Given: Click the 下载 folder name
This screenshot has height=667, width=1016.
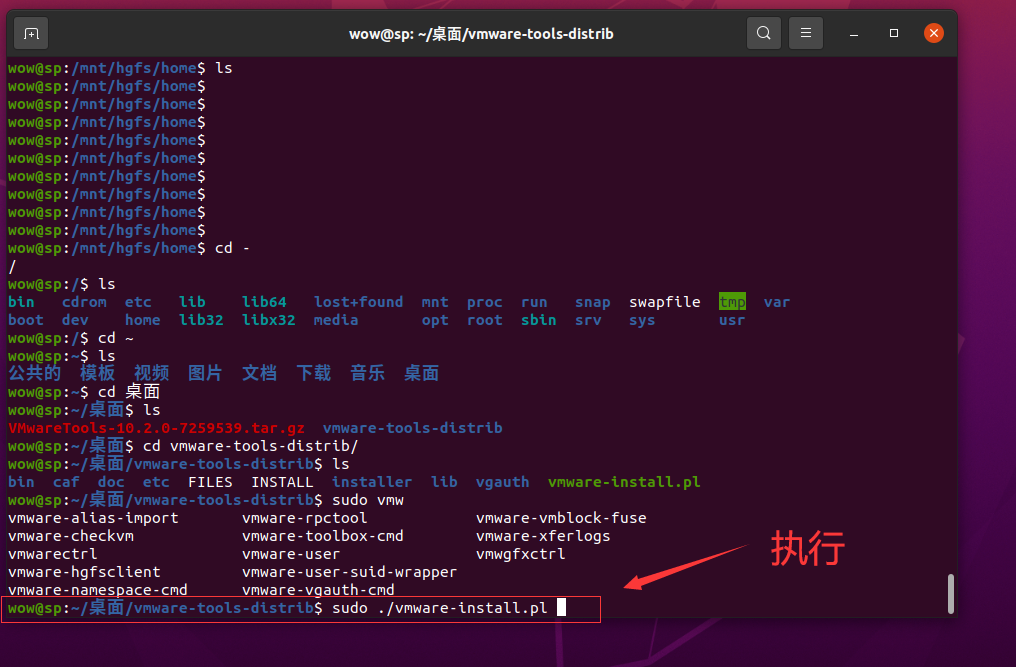Looking at the screenshot, I should [x=314, y=373].
